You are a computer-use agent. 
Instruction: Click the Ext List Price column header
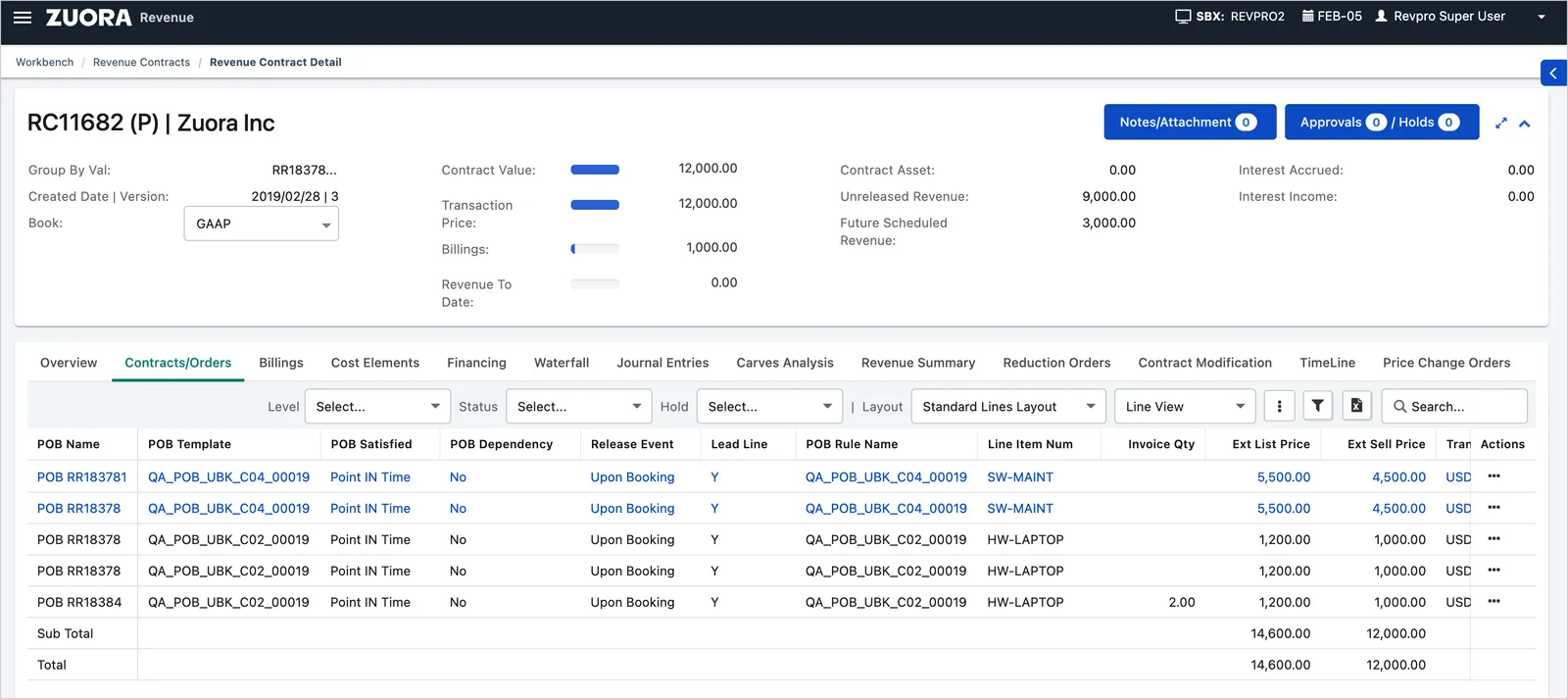(1271, 444)
